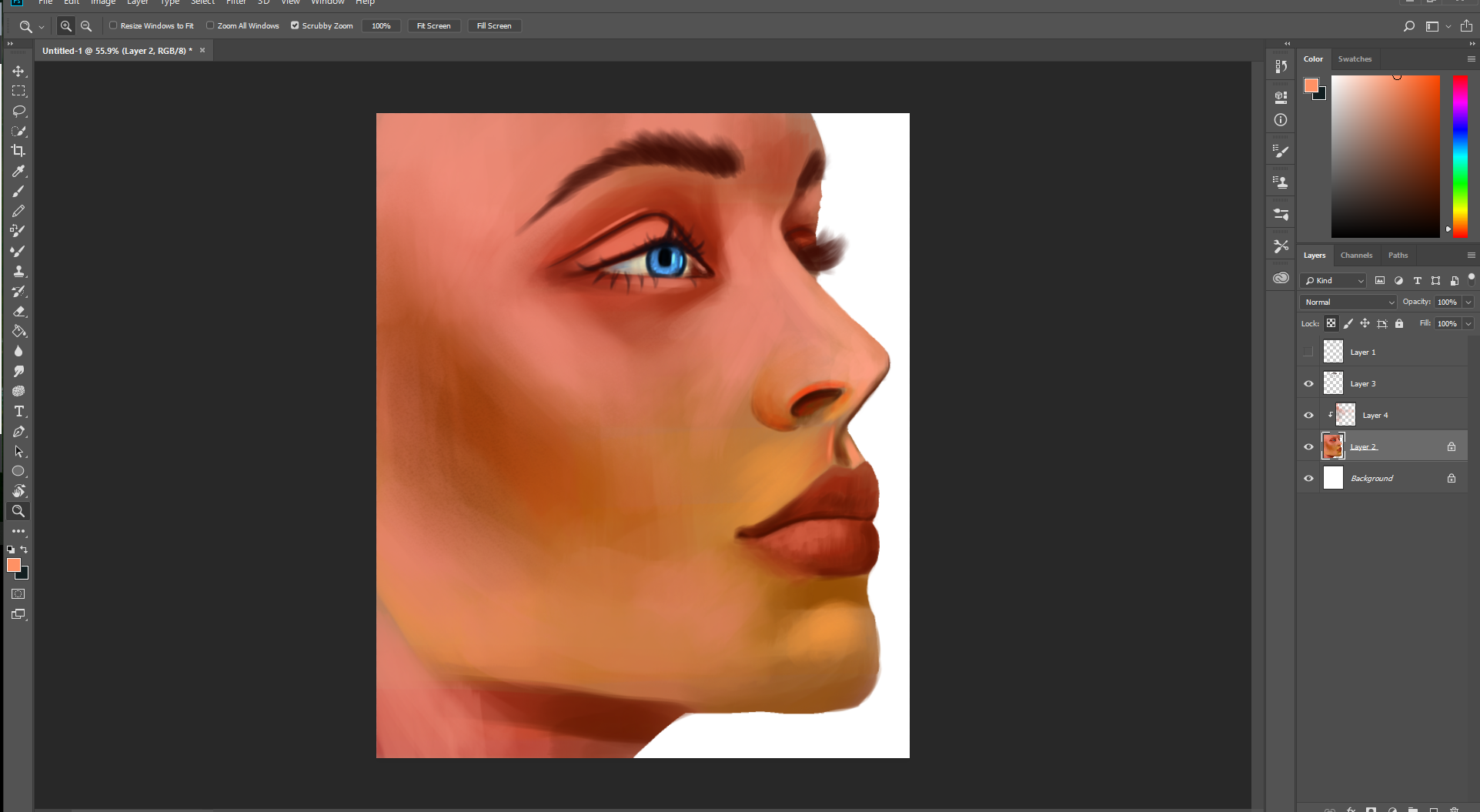Show the hidden Layer 1
Viewport: 1480px width, 812px height.
[x=1308, y=352]
